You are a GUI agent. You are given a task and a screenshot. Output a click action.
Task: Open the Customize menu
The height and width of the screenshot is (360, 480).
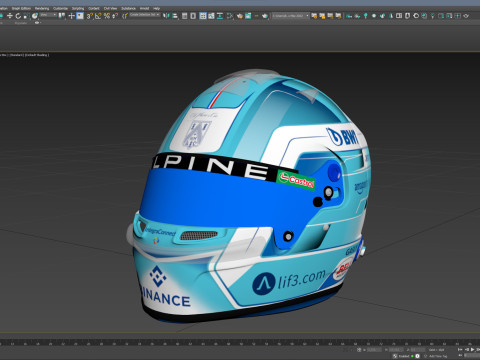(x=60, y=8)
